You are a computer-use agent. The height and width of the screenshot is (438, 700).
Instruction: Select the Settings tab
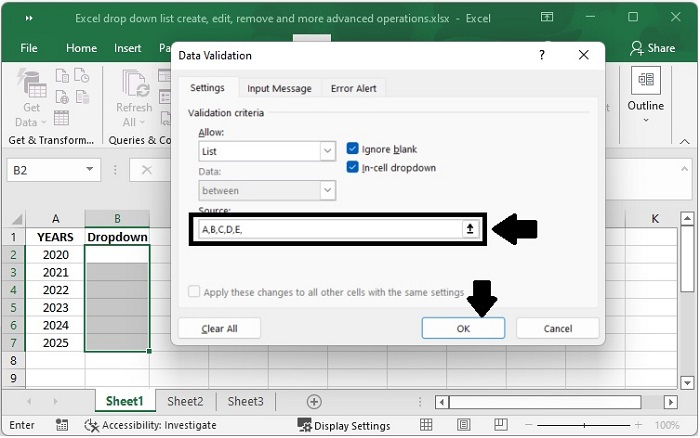pyautogui.click(x=207, y=88)
